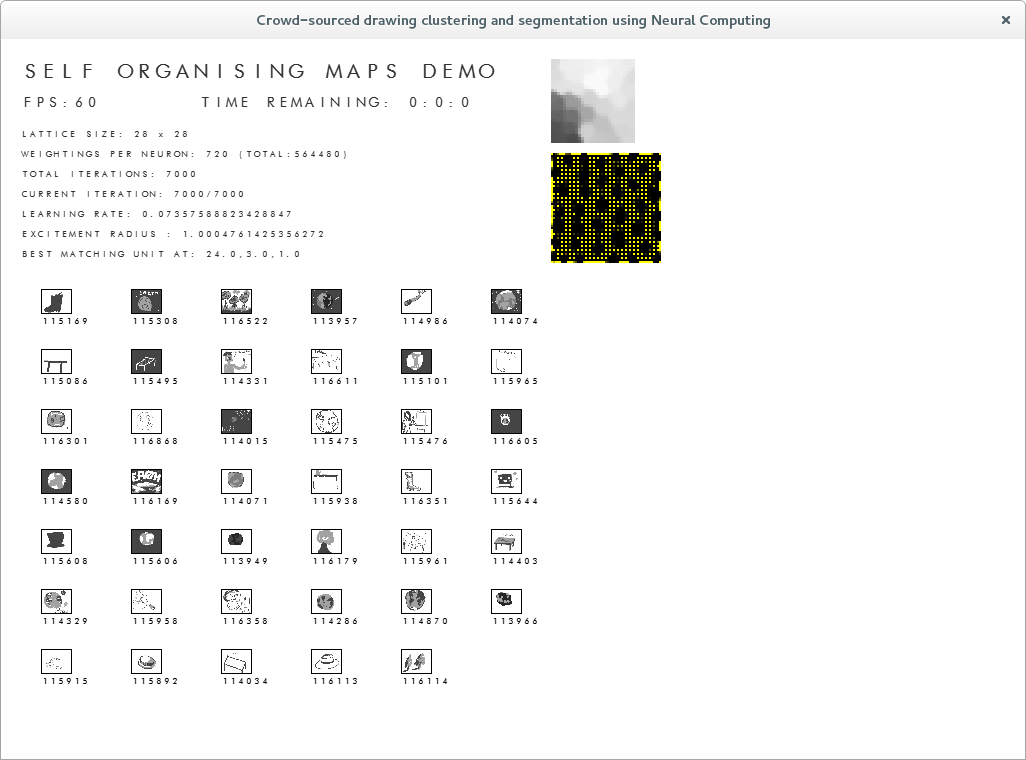Click the yellow-dotted lattice map
Viewport: 1026px width, 760px height.
point(606,208)
